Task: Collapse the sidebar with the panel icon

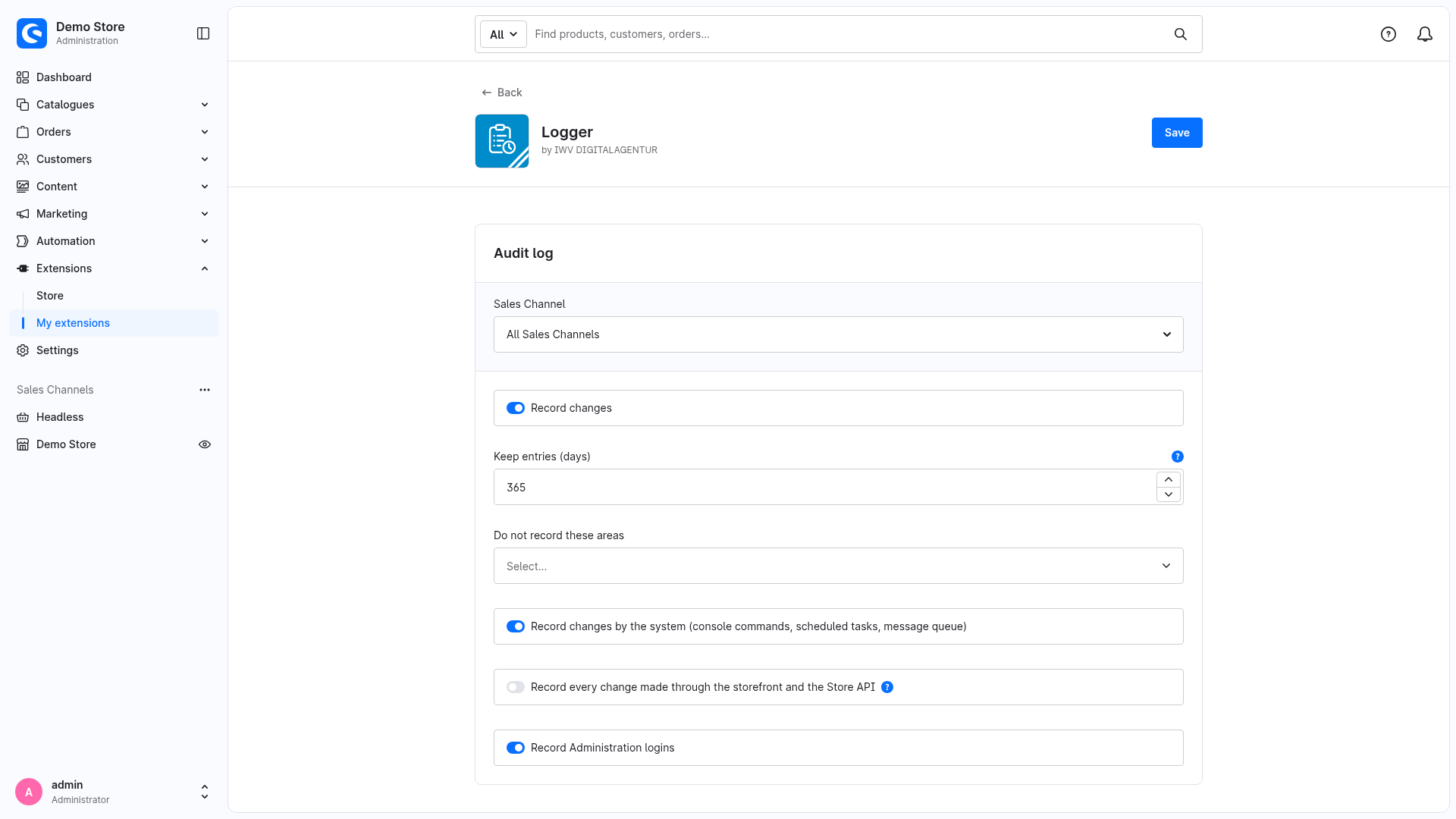Action: [x=203, y=33]
